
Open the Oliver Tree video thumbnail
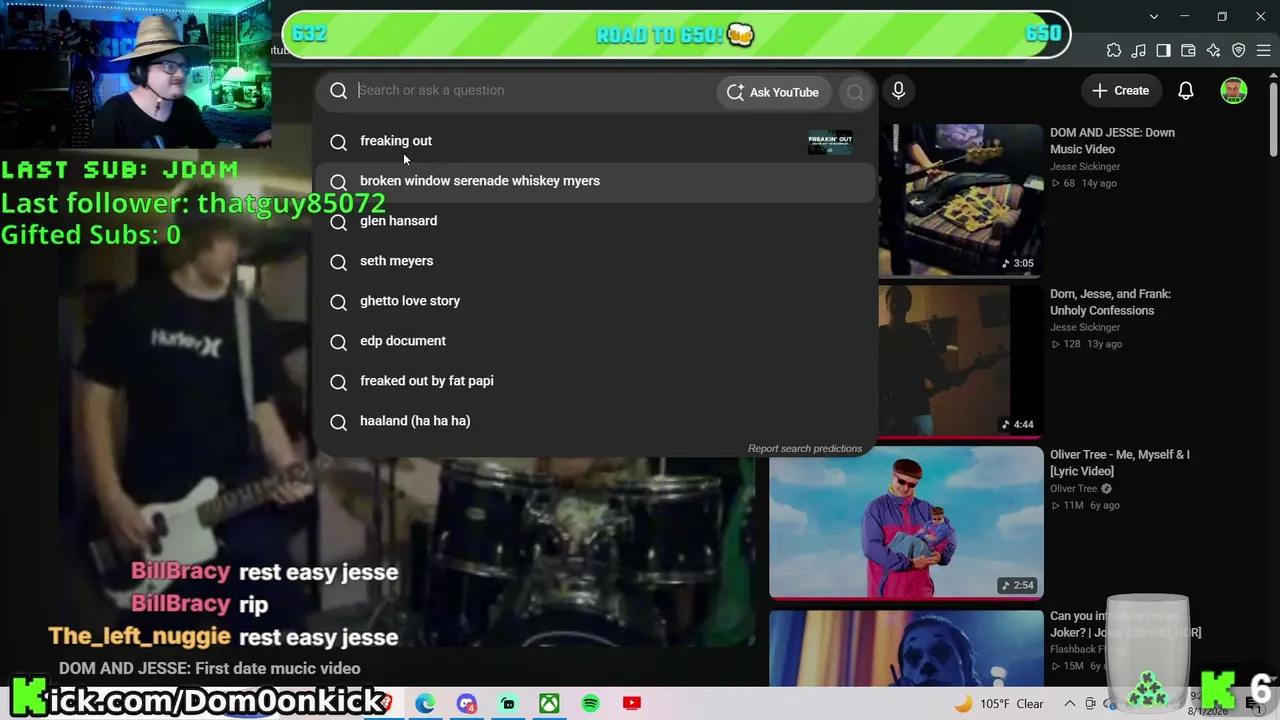(906, 522)
